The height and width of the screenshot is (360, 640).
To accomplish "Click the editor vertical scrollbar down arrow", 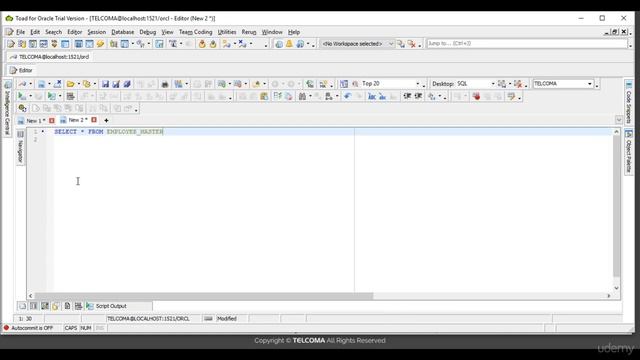I will (x=616, y=288).
